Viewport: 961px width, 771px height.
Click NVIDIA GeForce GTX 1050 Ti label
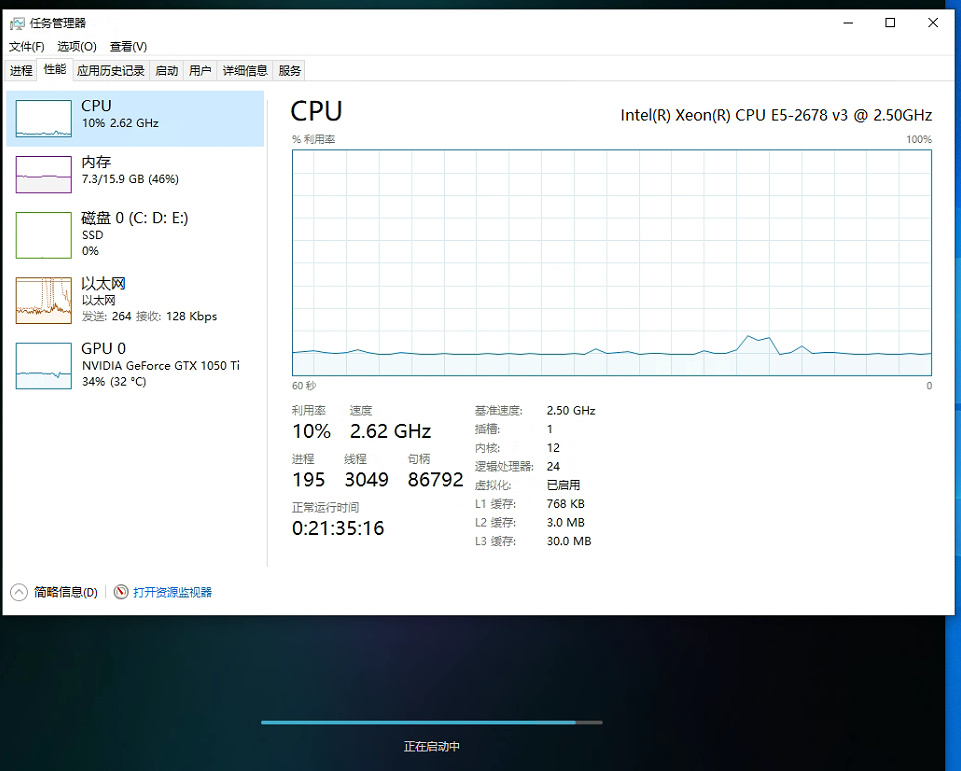(x=161, y=365)
